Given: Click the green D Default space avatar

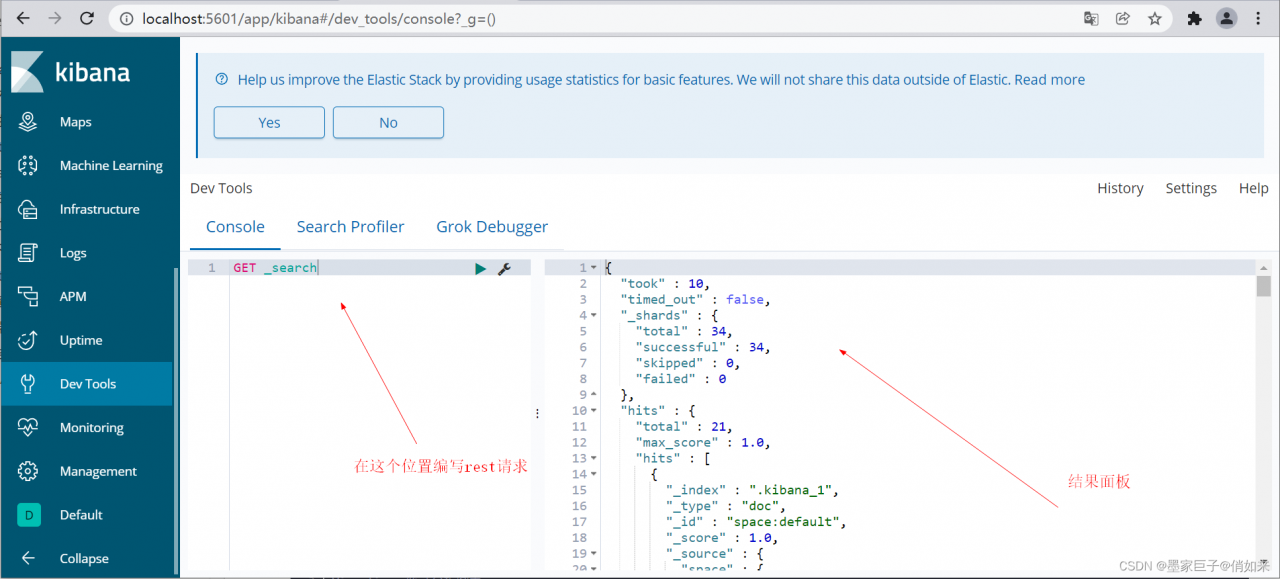Looking at the screenshot, I should point(28,515).
